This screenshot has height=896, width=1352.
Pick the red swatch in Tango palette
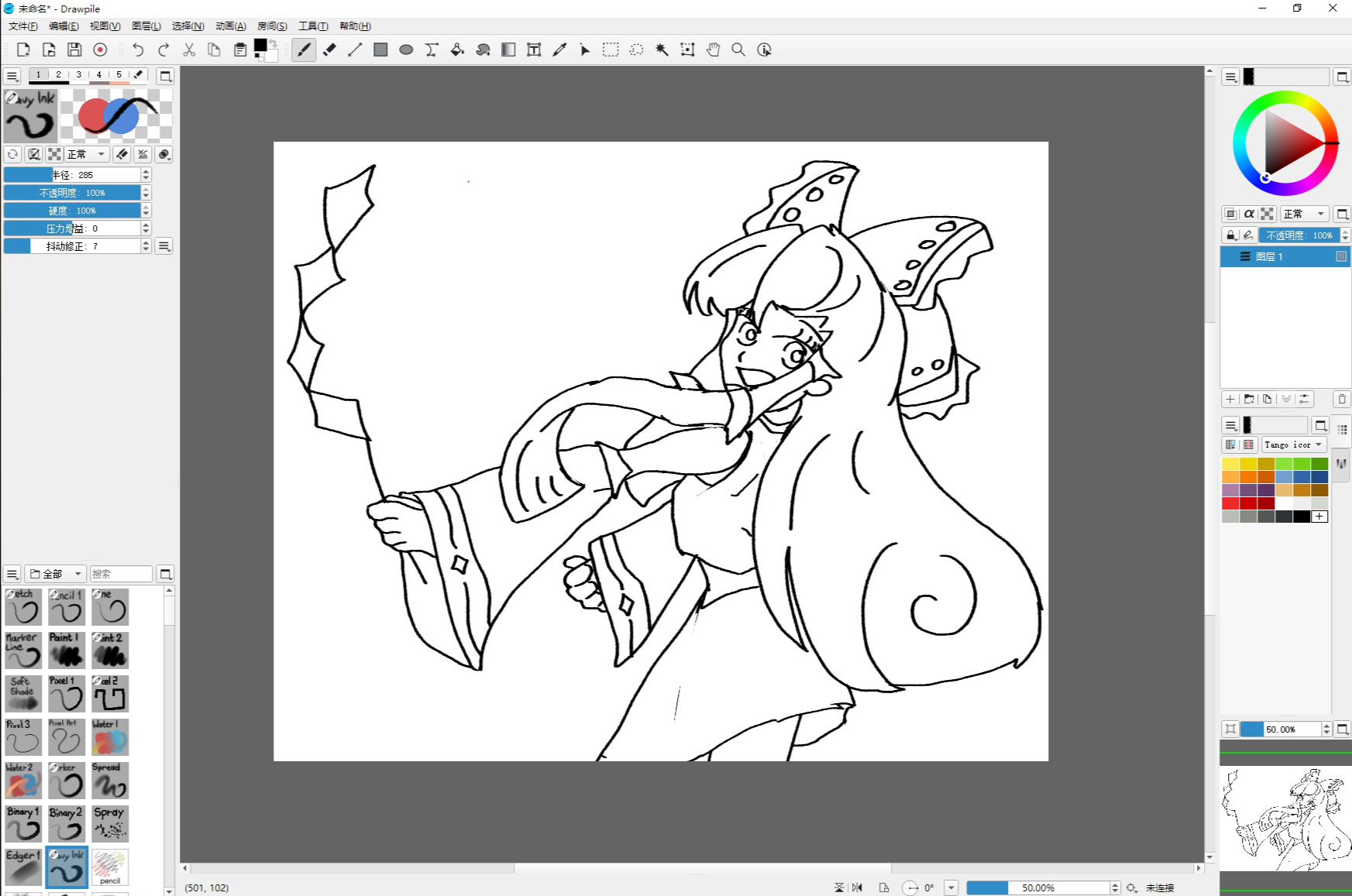(1230, 503)
